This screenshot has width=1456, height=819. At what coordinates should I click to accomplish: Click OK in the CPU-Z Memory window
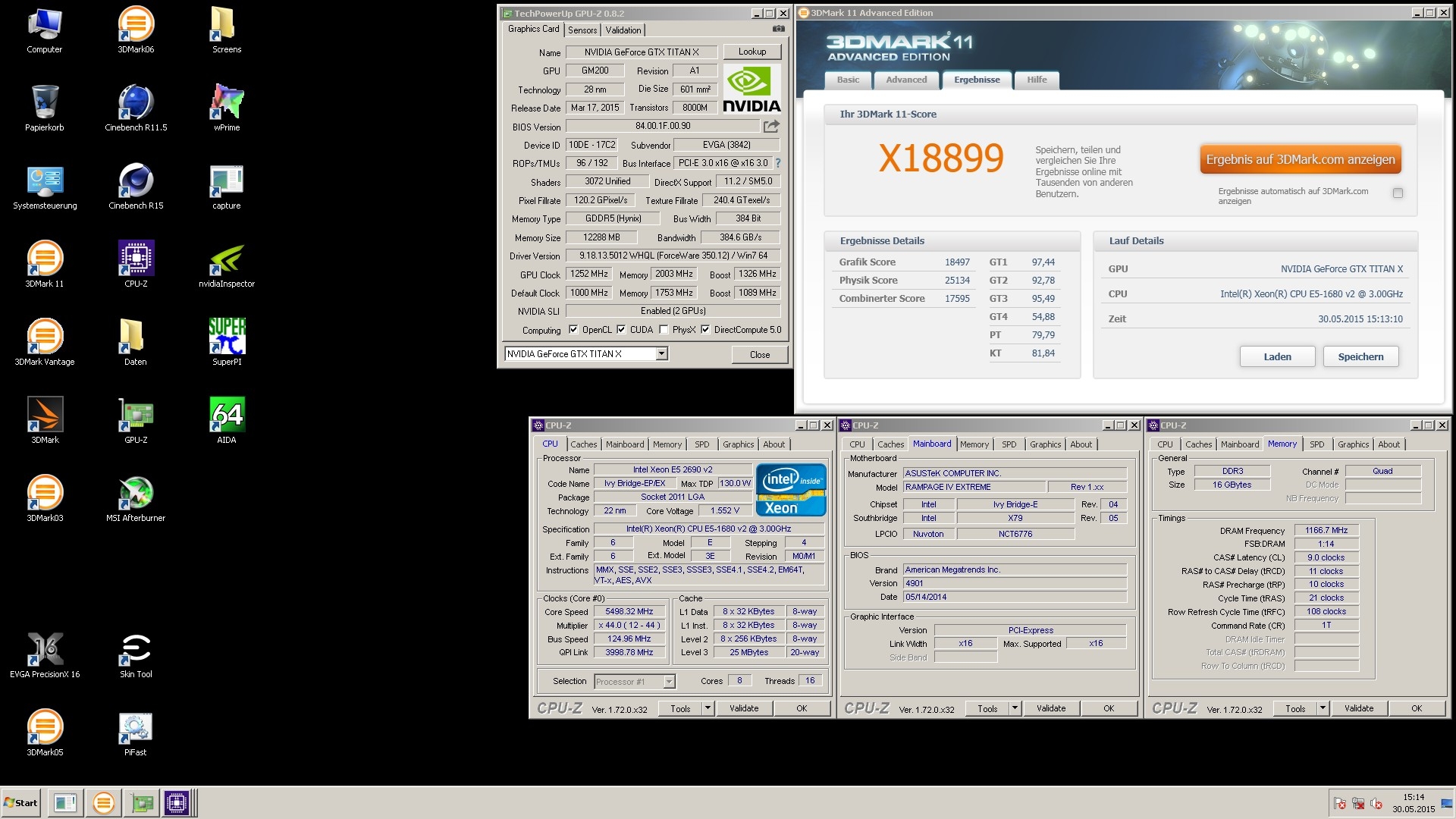point(1417,708)
